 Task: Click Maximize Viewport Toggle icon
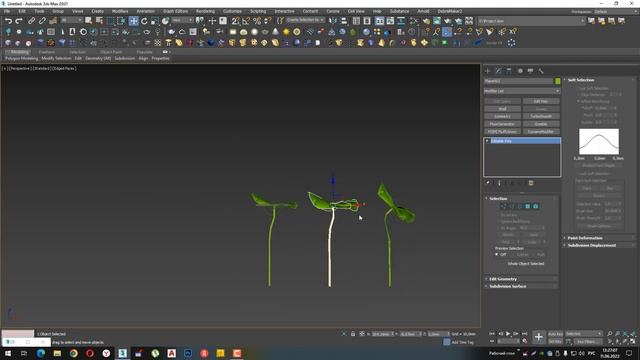point(633,341)
